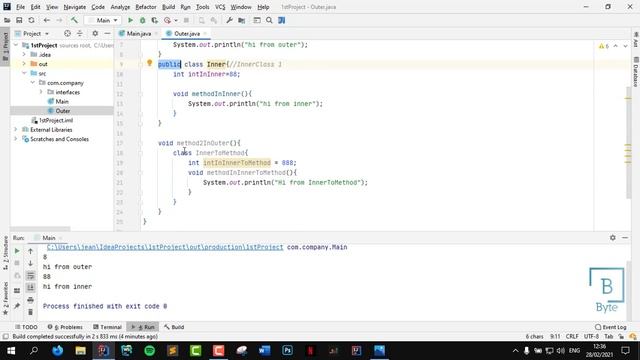
Task: Open Spotify from the taskbar
Action: 149,351
